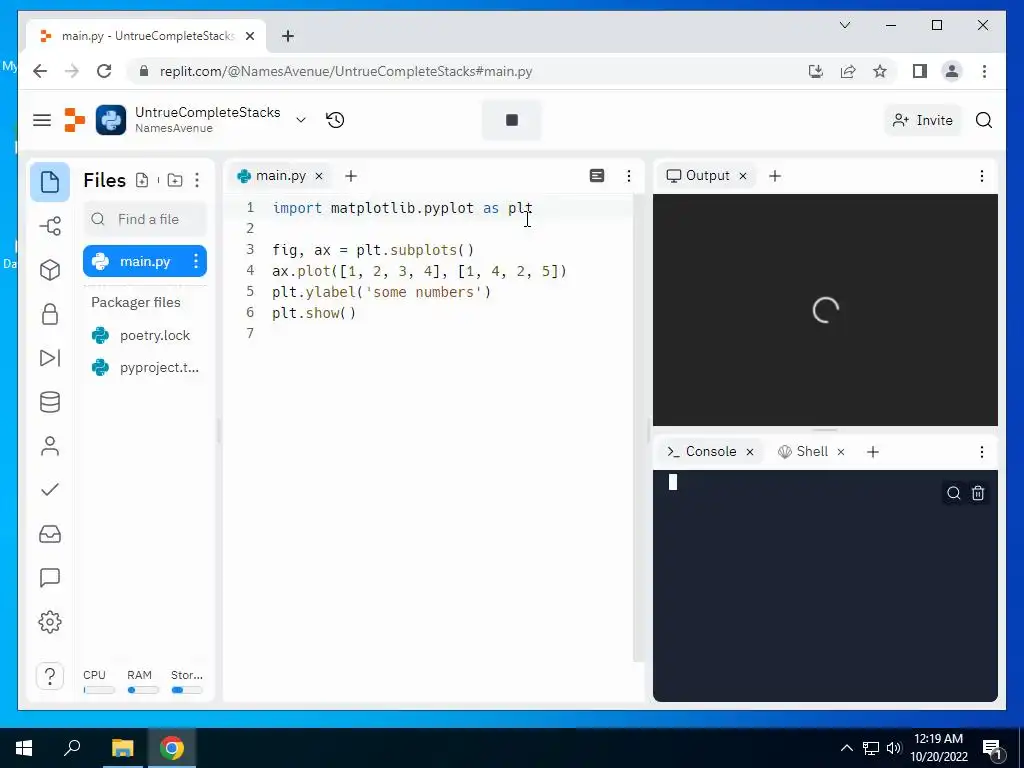
Task: Open Console pane three-dot menu
Action: point(981,452)
